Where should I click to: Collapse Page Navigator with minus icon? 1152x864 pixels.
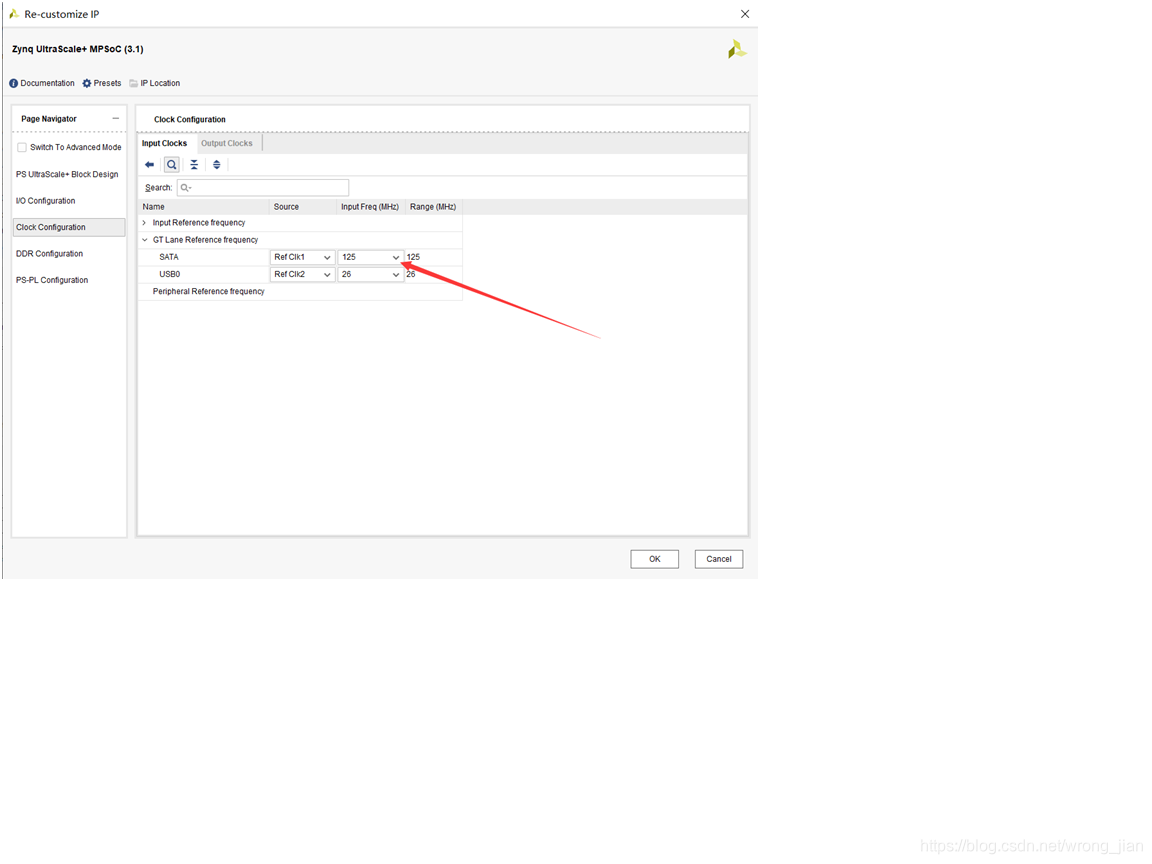[115, 118]
